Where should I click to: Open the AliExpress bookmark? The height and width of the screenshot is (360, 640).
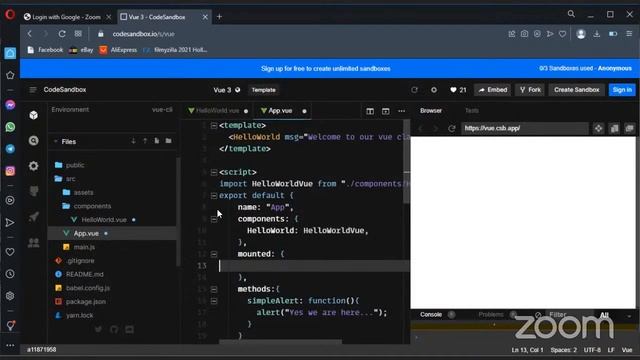point(118,50)
